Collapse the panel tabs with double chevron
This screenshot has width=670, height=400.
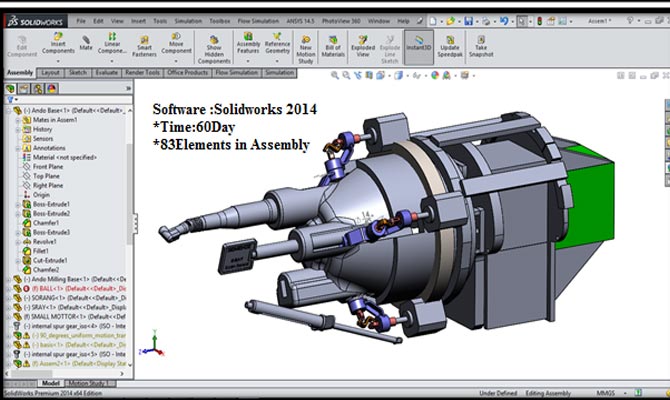(x=128, y=88)
